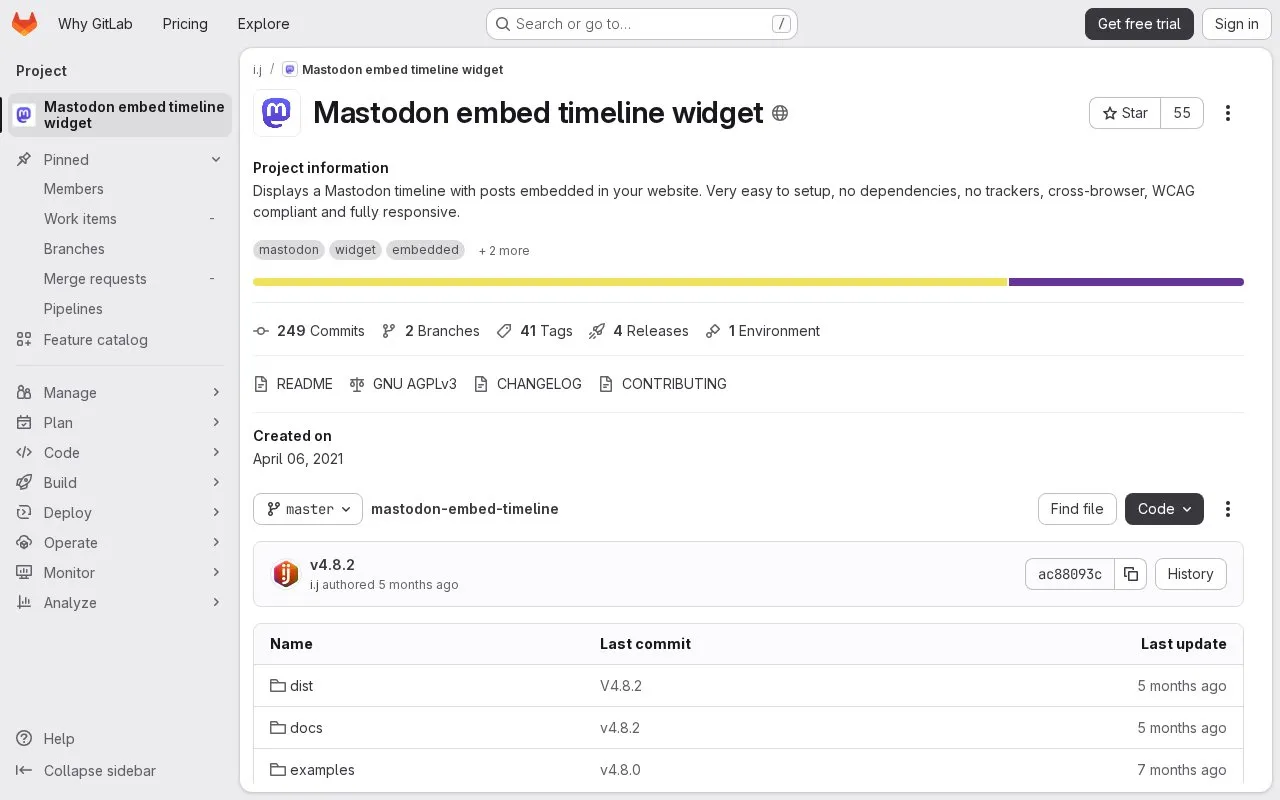Image resolution: width=1280 pixels, height=800 pixels.
Task: Click the Help question mark icon
Action: (x=24, y=739)
